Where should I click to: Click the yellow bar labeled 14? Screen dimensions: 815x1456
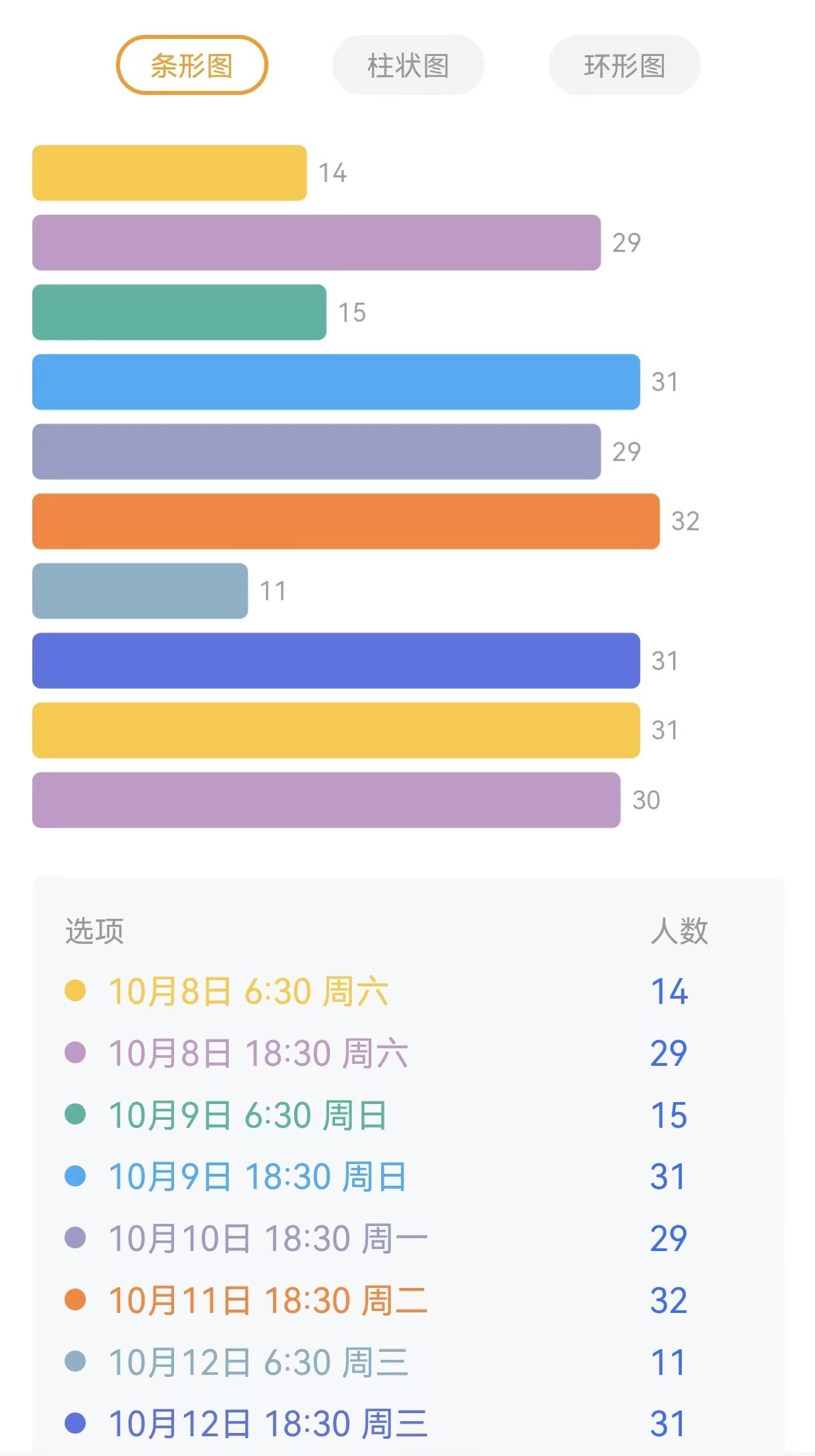click(x=169, y=173)
